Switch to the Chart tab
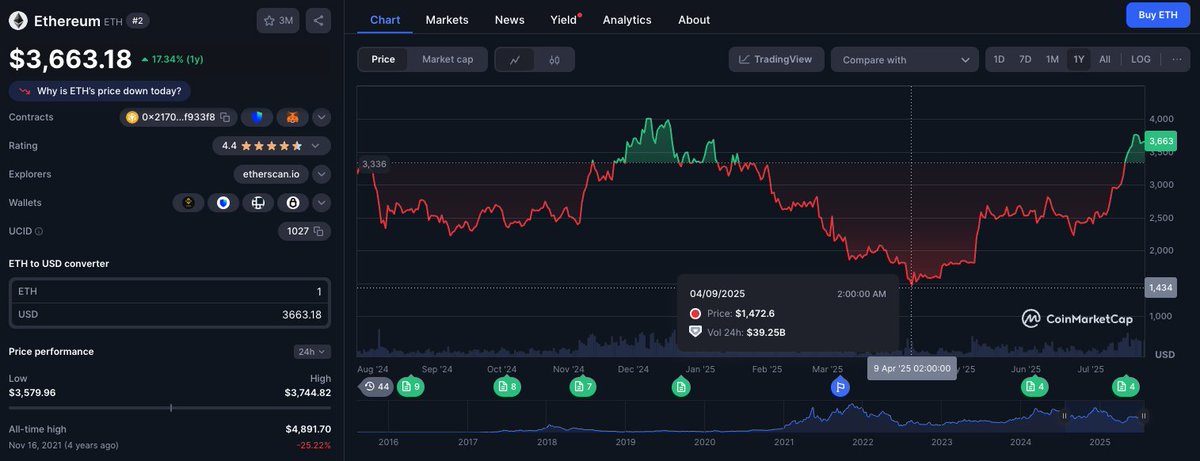This screenshot has height=461, width=1200. [x=385, y=20]
